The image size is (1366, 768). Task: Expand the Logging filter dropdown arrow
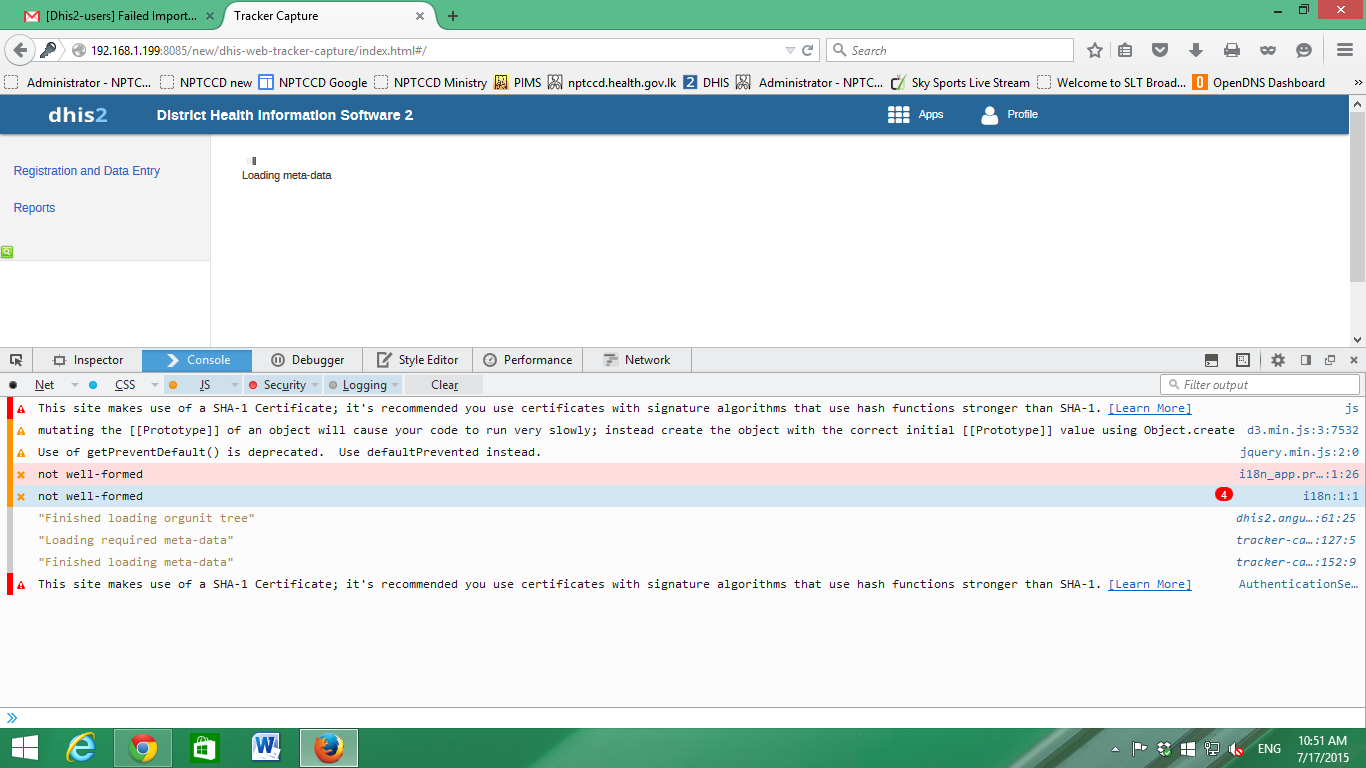coord(395,385)
